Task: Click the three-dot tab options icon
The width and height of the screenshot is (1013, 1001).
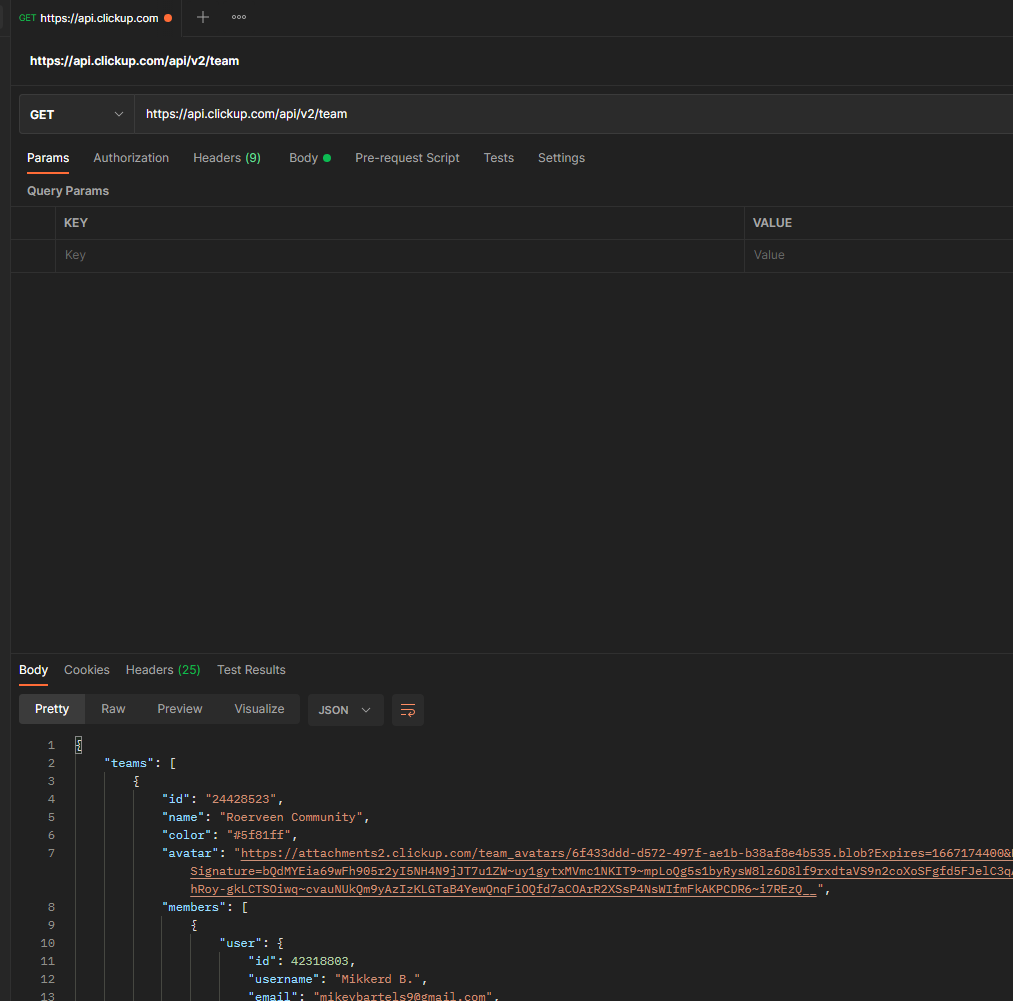Action: click(x=239, y=17)
